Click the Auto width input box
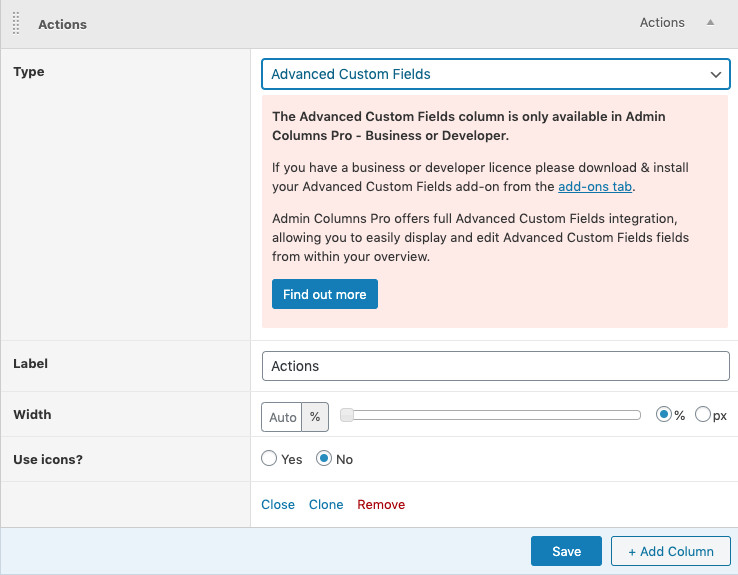Screen dimensions: 738x575 click(x=282, y=417)
